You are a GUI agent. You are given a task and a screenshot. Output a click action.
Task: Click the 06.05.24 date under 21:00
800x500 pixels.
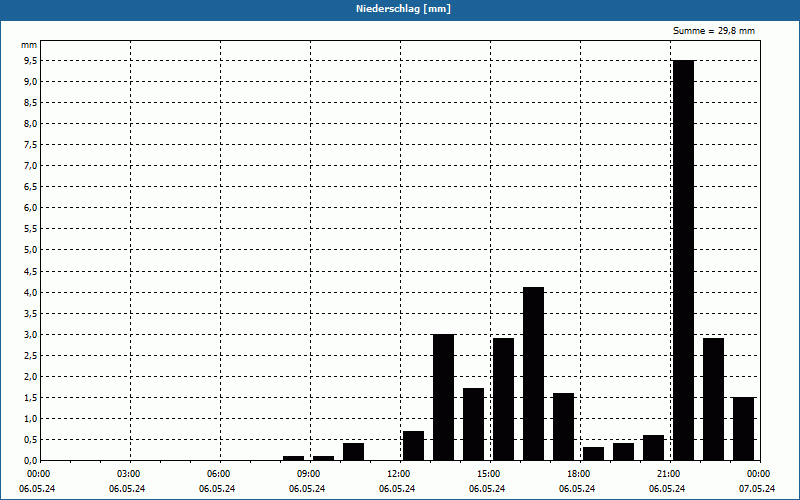[667, 489]
